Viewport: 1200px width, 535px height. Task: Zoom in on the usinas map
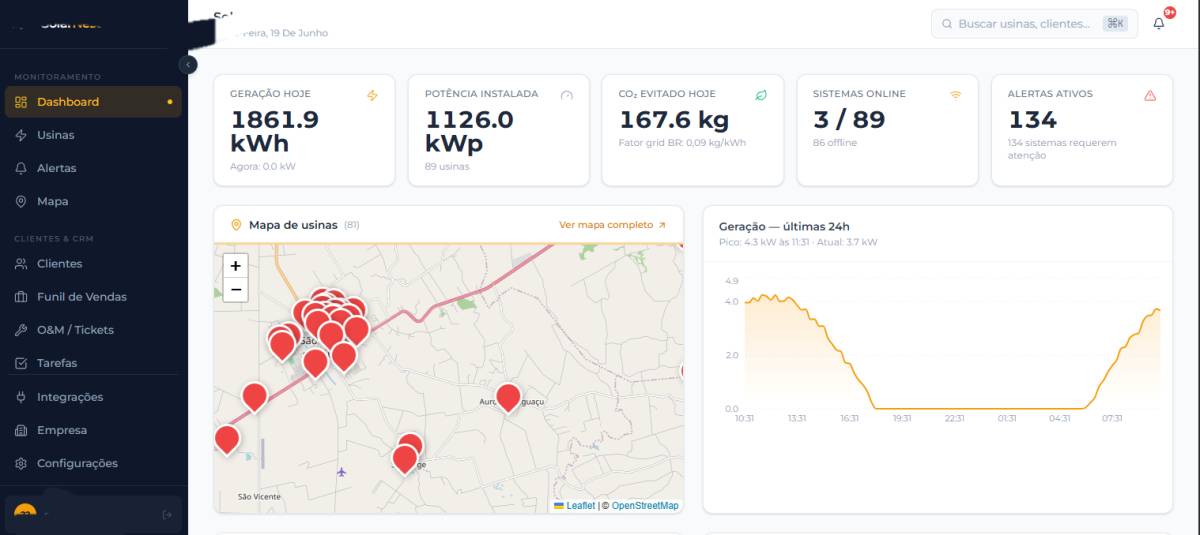pos(235,266)
